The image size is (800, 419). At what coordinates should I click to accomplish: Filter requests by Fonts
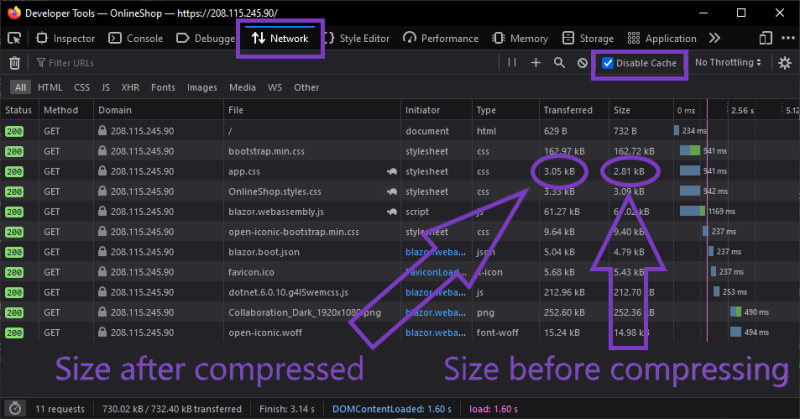pos(163,87)
